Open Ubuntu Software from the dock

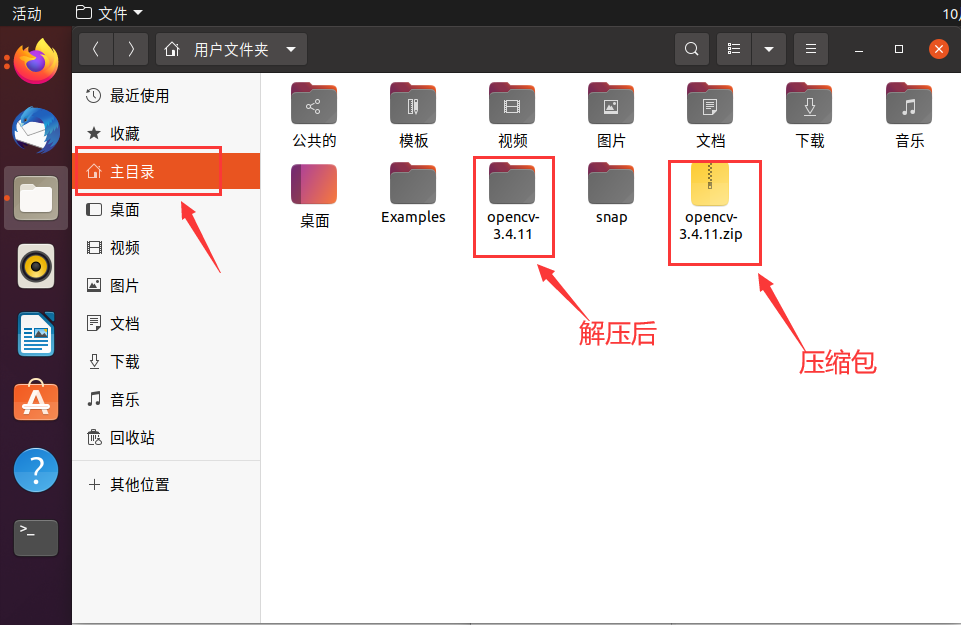tap(35, 400)
